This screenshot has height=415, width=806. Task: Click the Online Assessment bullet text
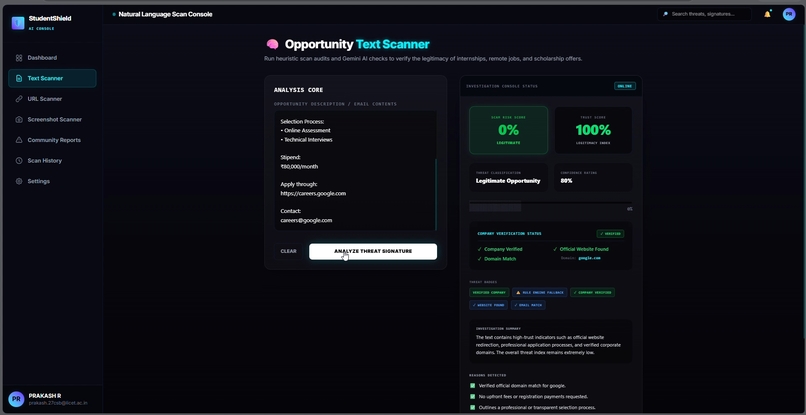click(307, 131)
